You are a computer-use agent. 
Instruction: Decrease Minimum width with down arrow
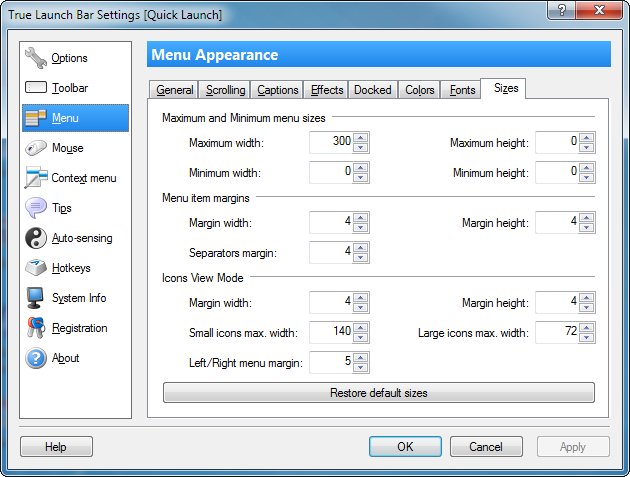point(361,178)
